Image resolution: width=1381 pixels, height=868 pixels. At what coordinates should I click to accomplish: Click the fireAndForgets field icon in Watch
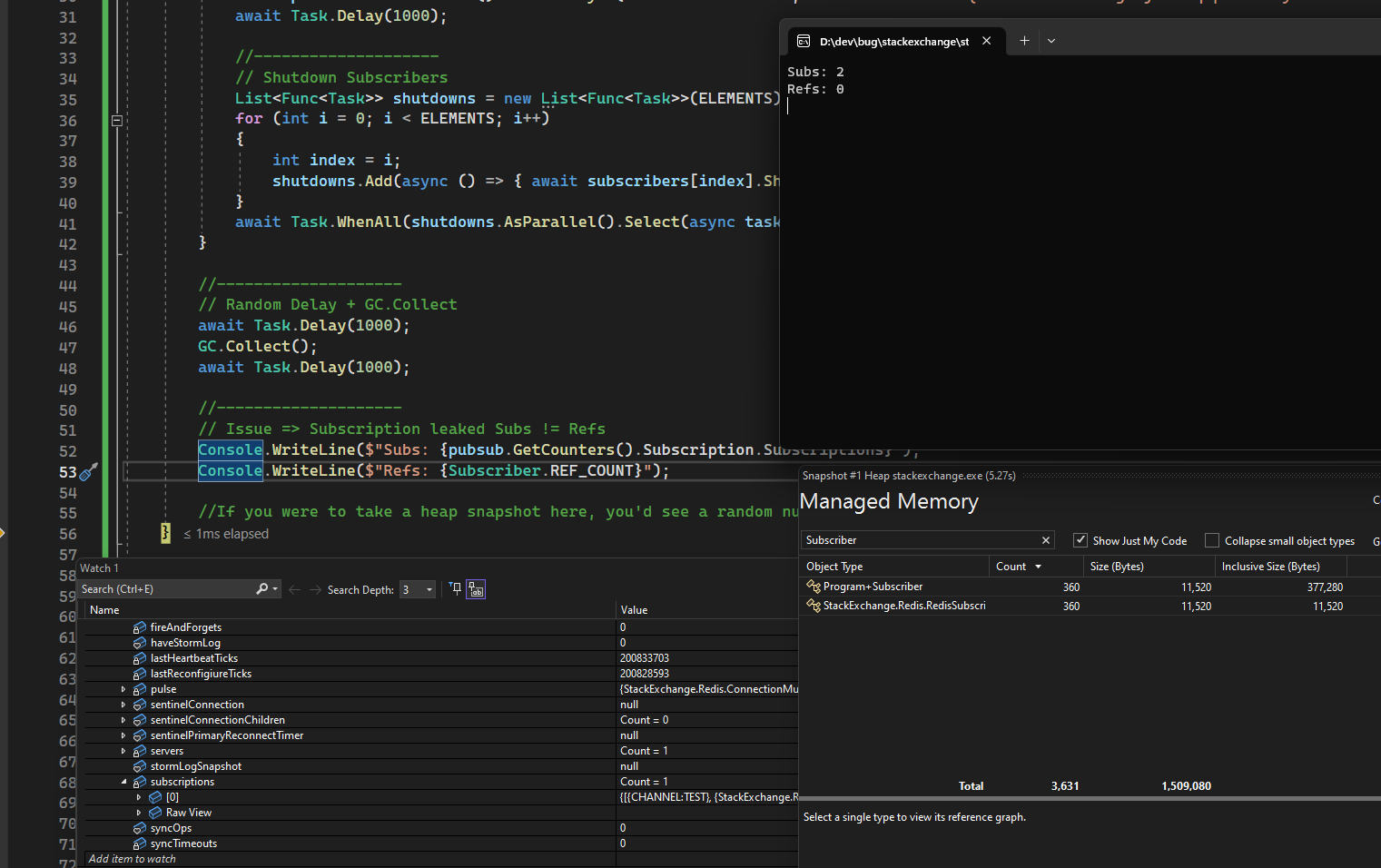pos(140,627)
